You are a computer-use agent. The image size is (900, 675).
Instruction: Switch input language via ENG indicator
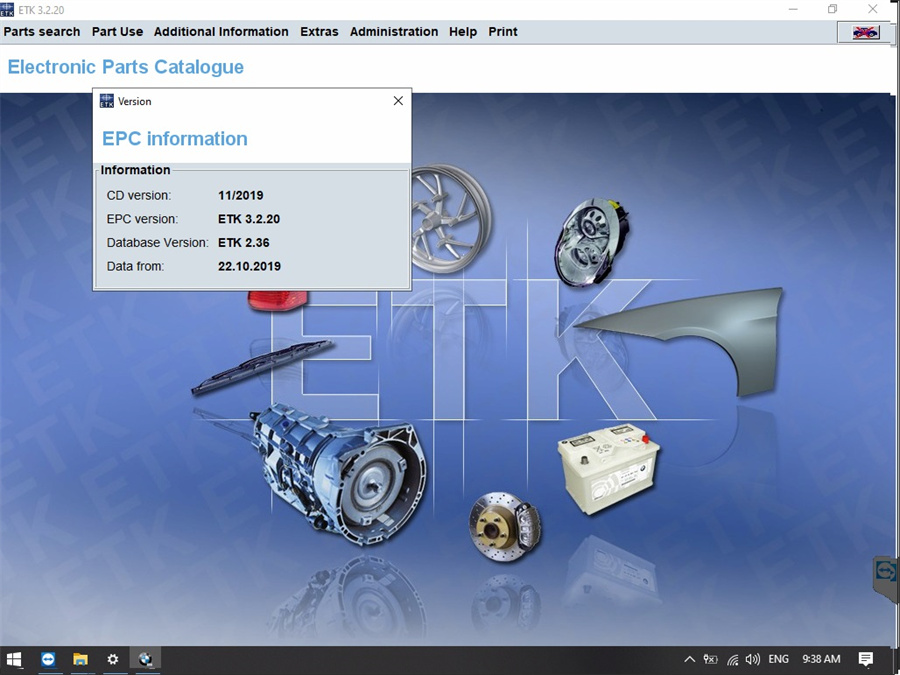click(x=778, y=659)
